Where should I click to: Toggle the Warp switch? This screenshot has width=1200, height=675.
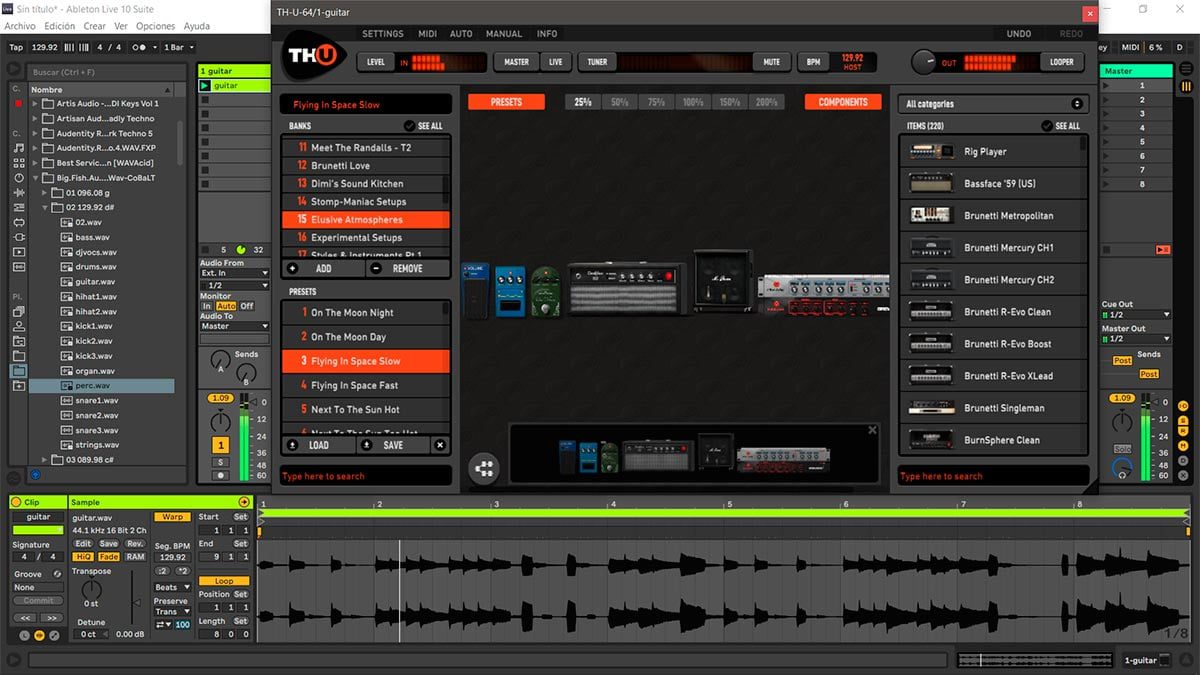pos(171,517)
